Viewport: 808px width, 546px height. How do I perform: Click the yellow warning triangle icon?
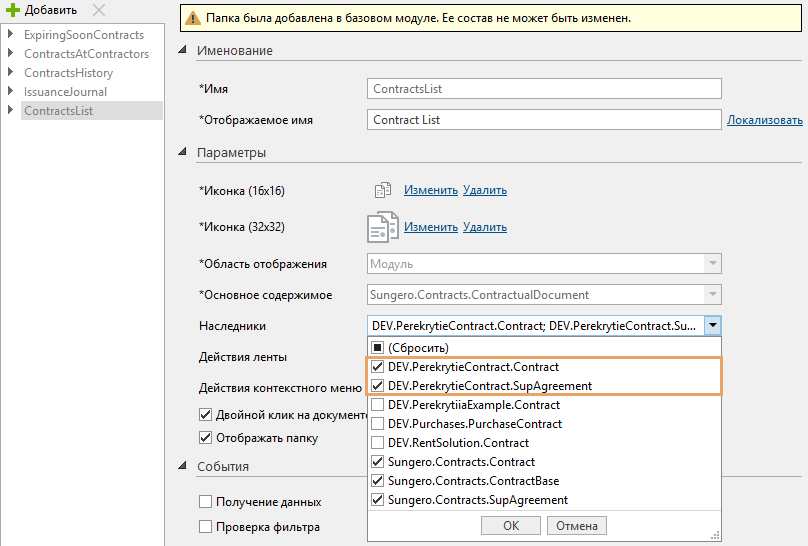tap(192, 18)
